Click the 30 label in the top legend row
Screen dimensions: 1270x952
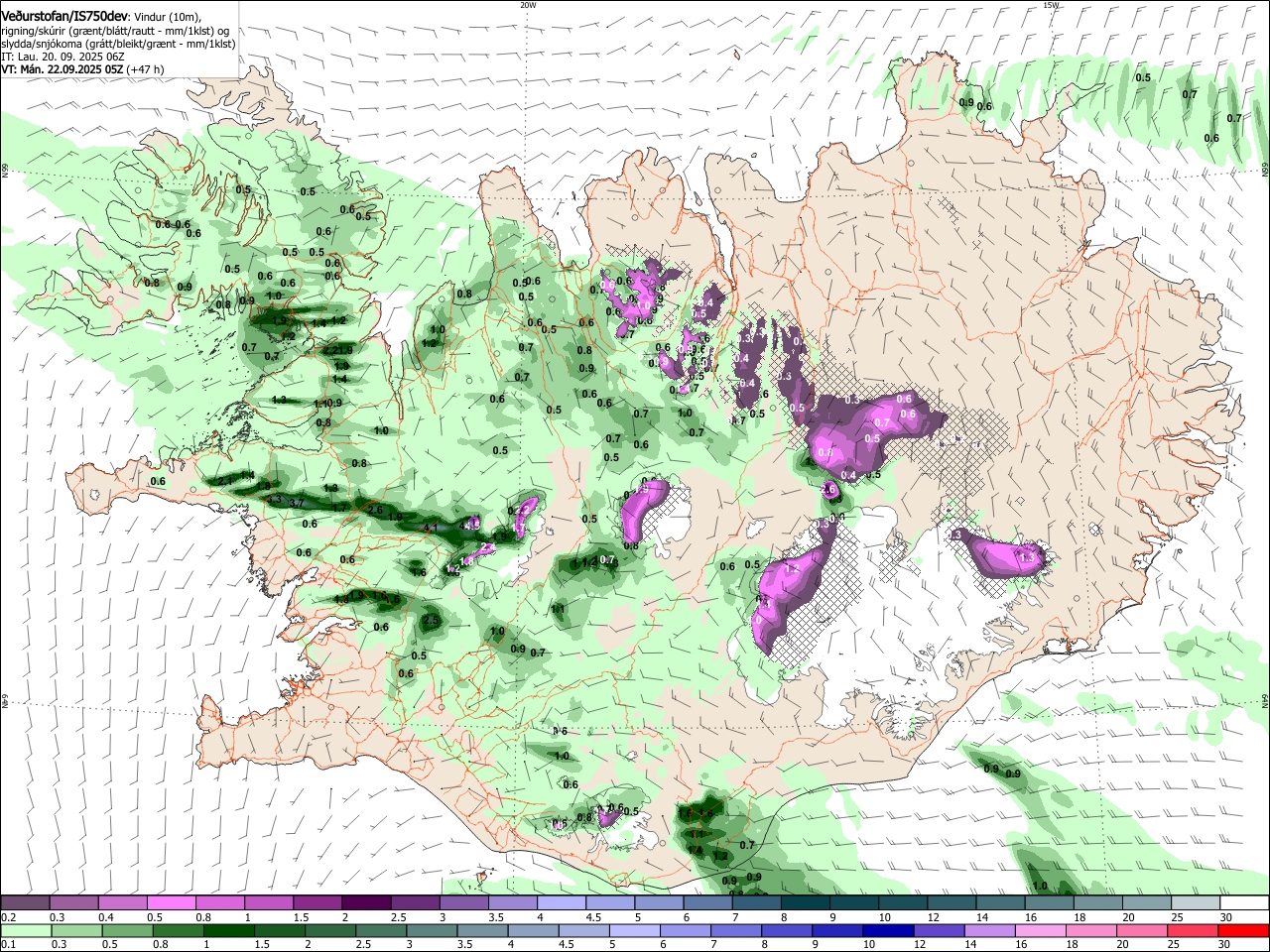(x=1225, y=917)
